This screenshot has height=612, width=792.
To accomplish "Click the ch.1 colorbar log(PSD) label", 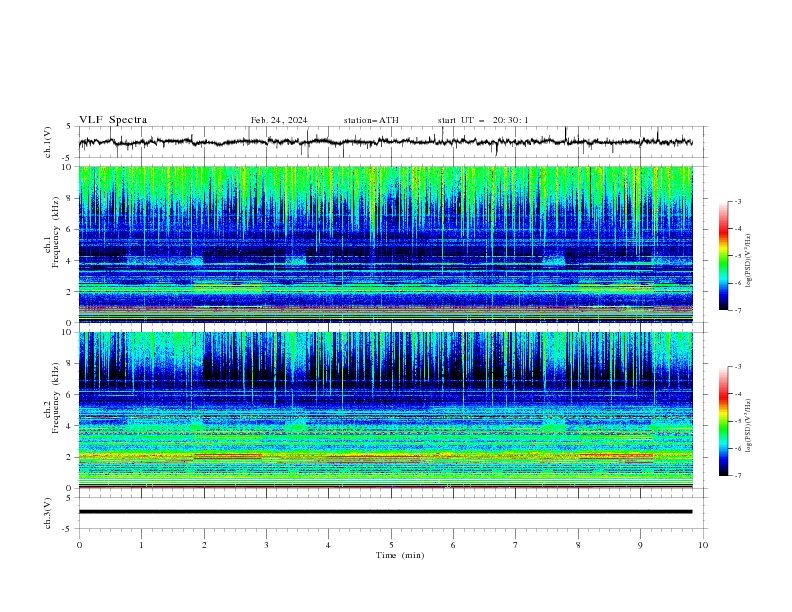I will (x=748, y=261).
